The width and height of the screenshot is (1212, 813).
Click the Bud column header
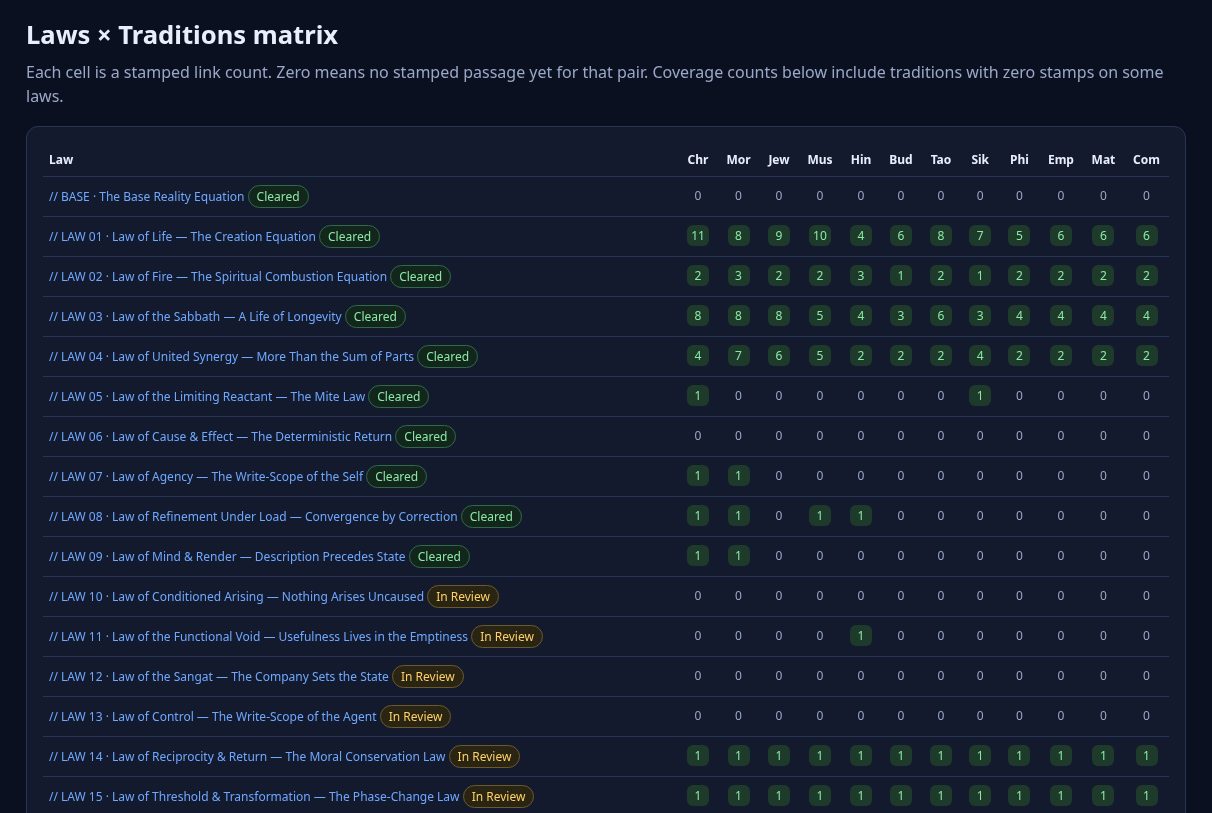[901, 160]
